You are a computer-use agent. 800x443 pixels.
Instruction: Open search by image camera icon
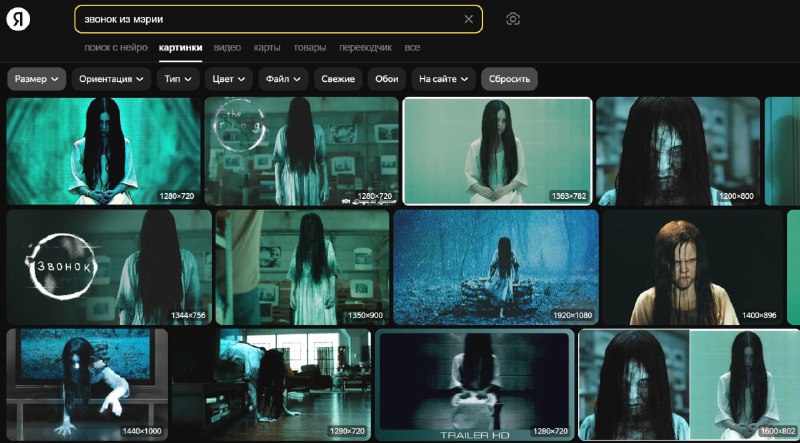tap(513, 19)
